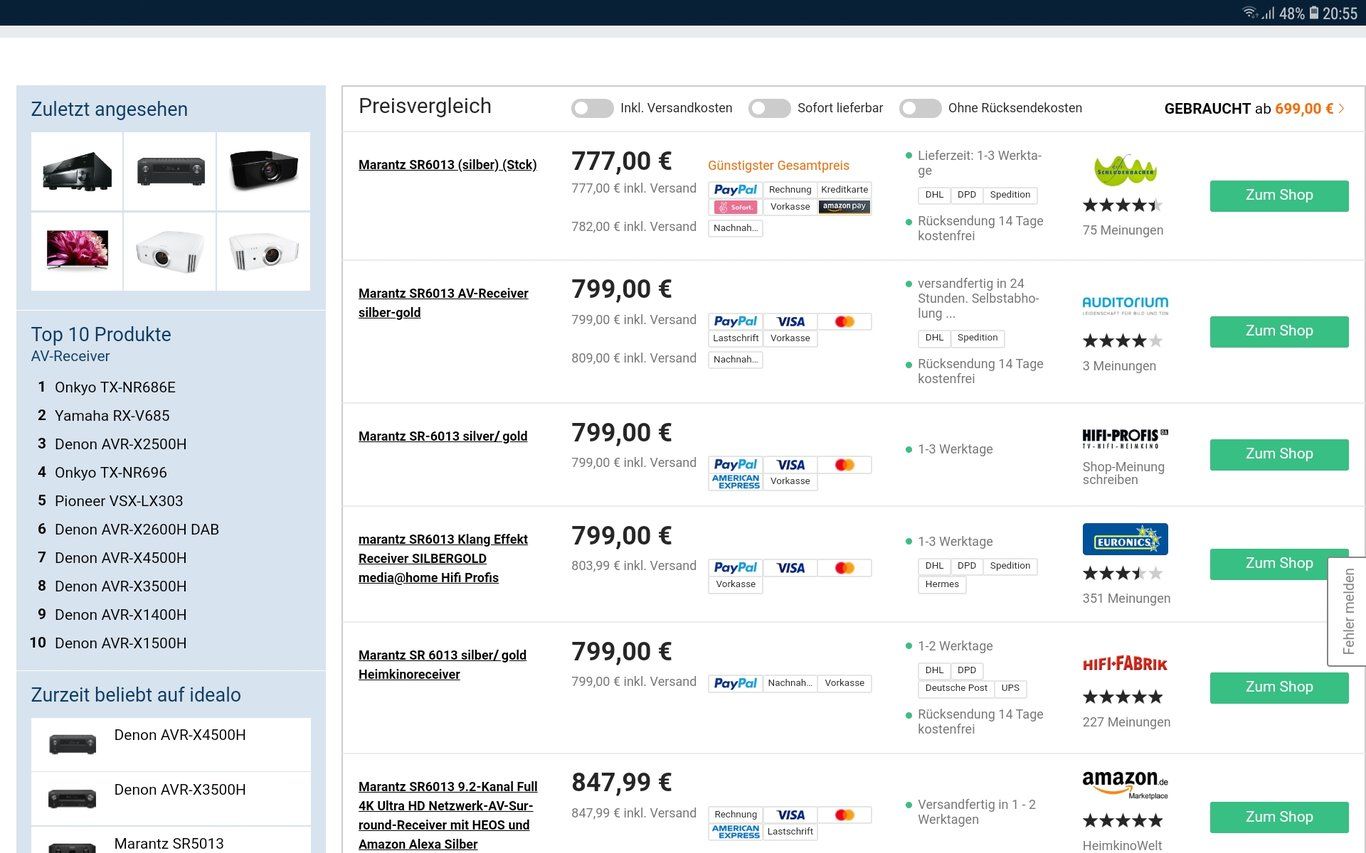Toggle Inkl. Versandkosten switch
This screenshot has width=1366, height=853.
(x=592, y=108)
